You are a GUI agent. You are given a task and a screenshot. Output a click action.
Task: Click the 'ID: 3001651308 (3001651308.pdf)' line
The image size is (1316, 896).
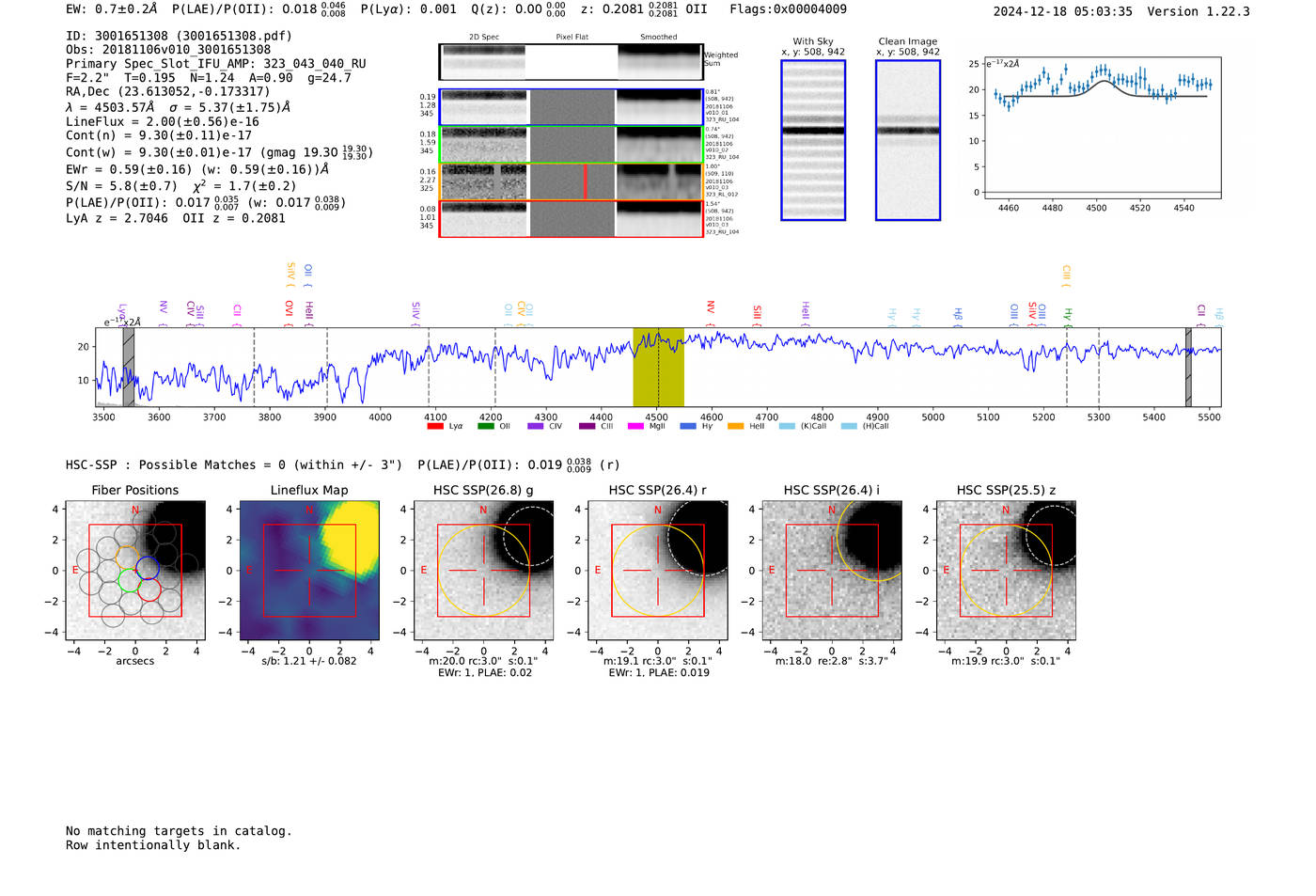(x=179, y=36)
